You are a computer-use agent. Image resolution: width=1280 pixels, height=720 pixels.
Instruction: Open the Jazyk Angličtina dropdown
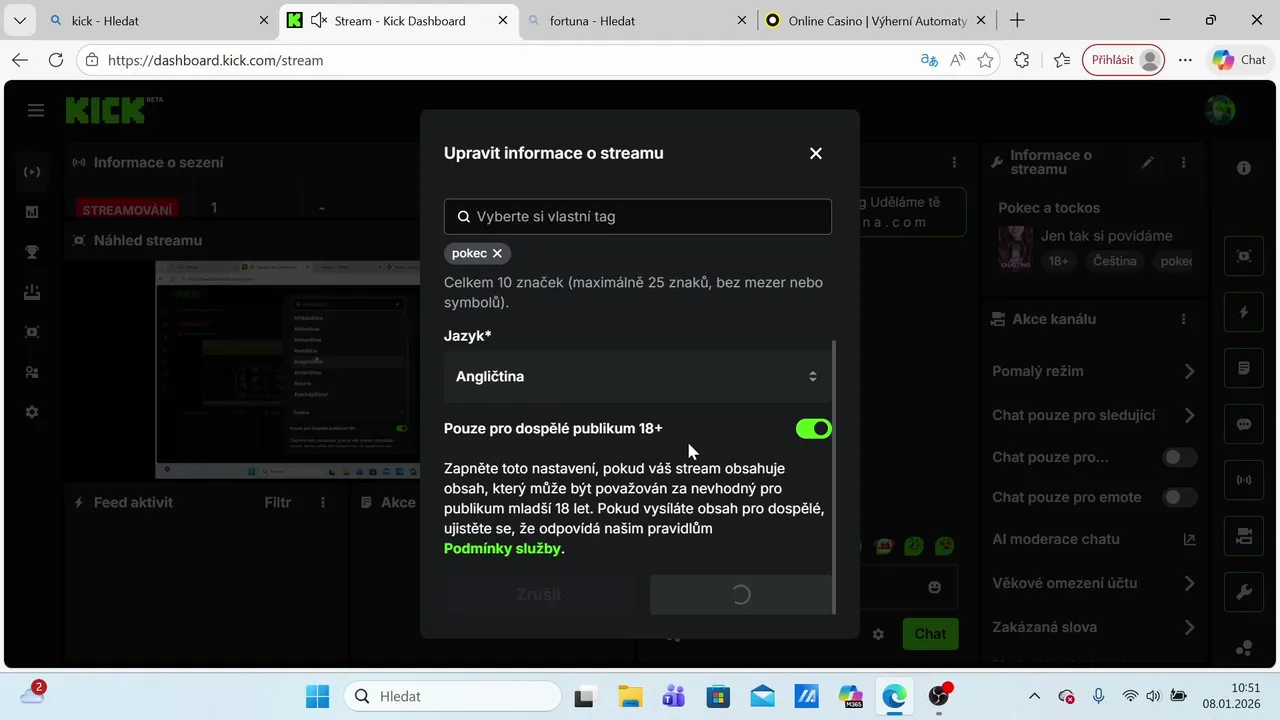pyautogui.click(x=638, y=376)
